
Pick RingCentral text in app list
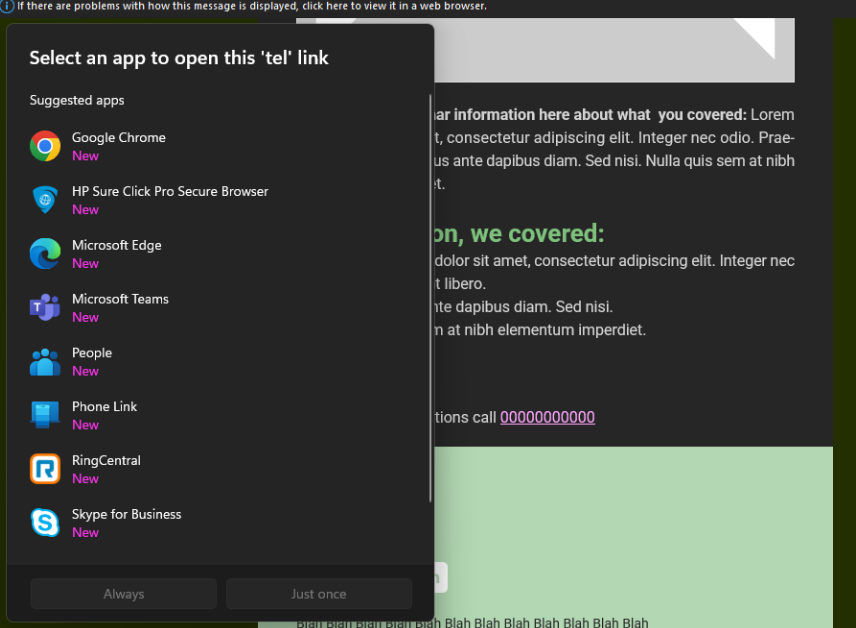[x=106, y=461]
